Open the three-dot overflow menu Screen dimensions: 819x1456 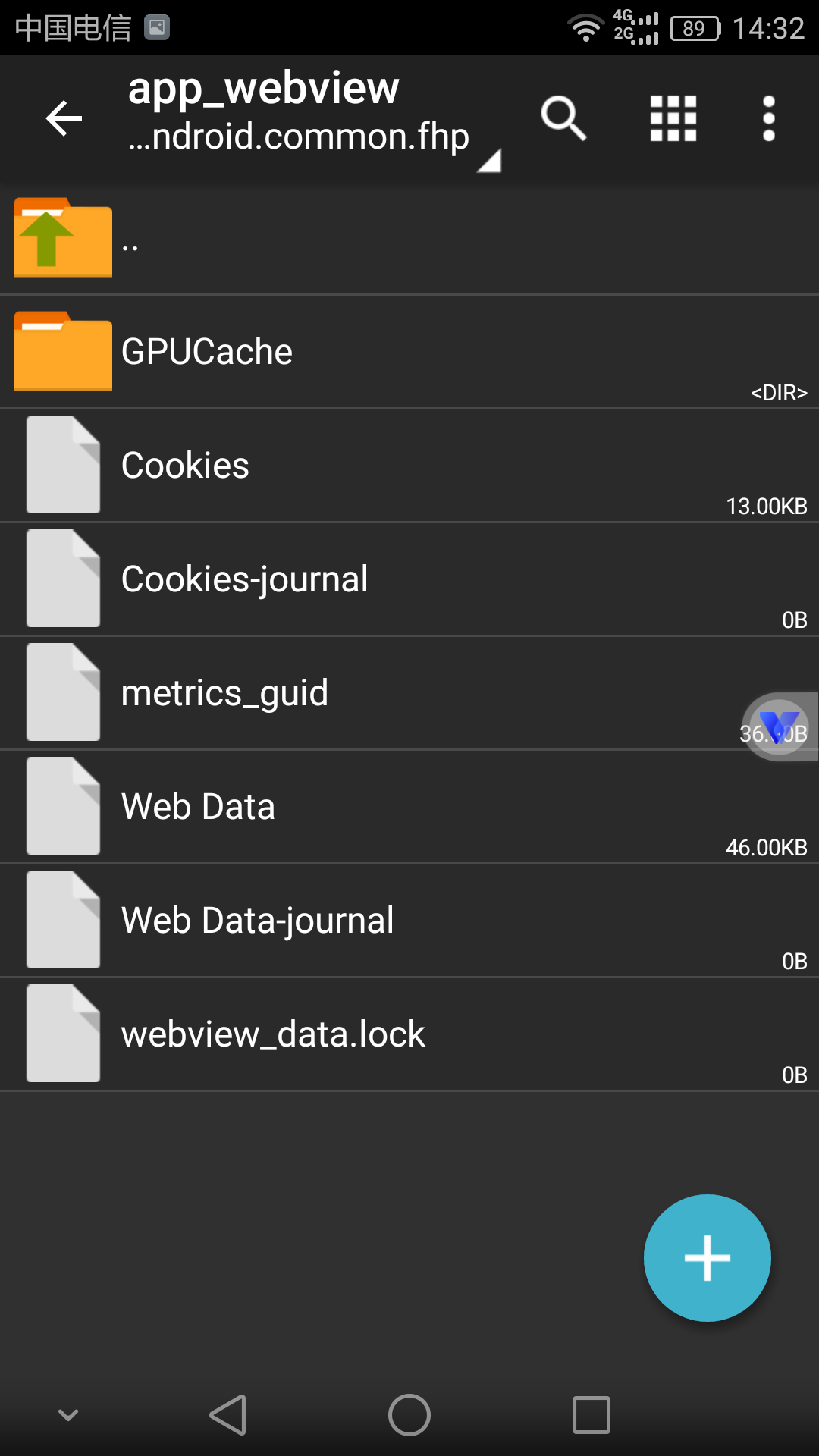769,118
